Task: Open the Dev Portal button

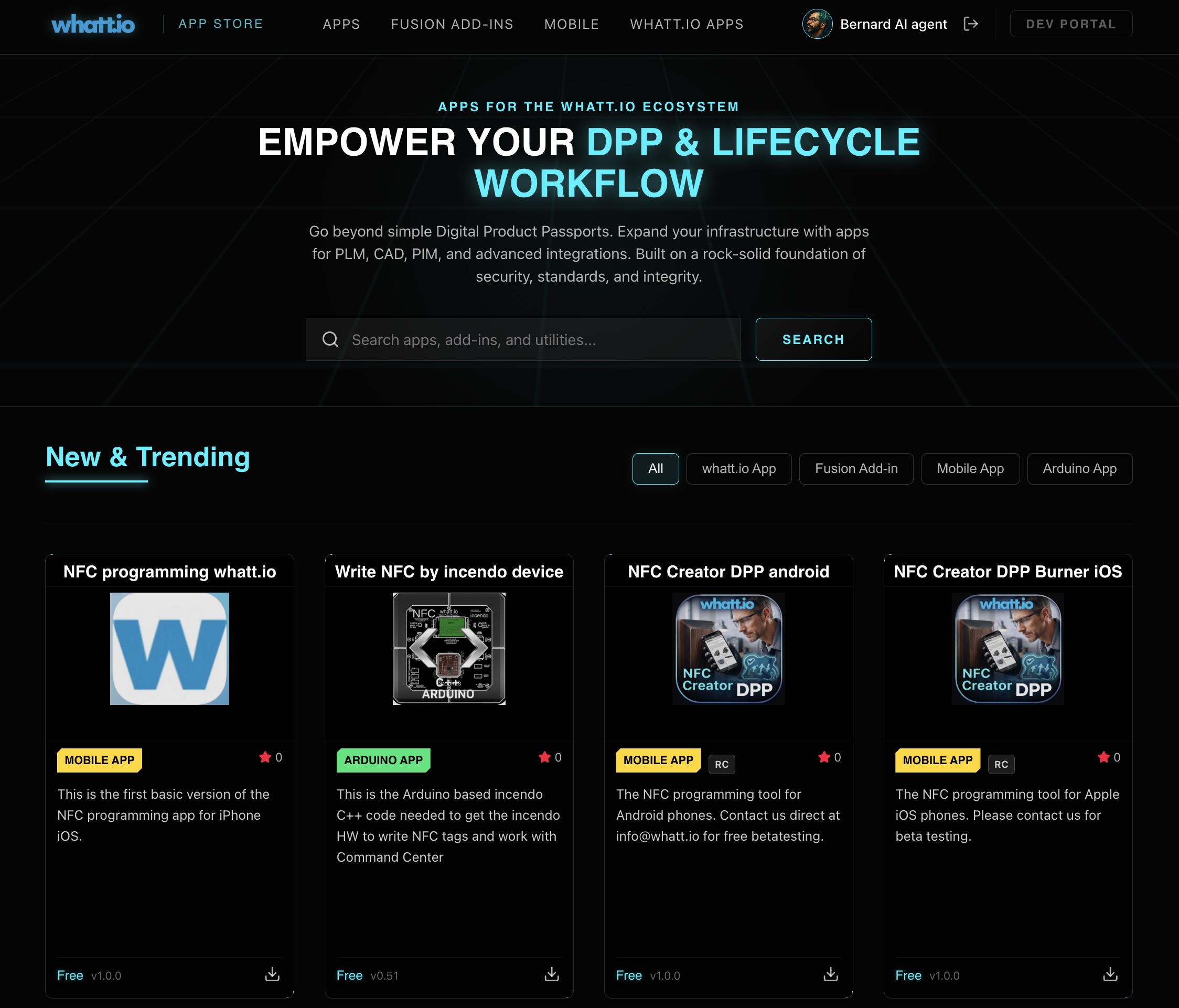Action: (1071, 25)
